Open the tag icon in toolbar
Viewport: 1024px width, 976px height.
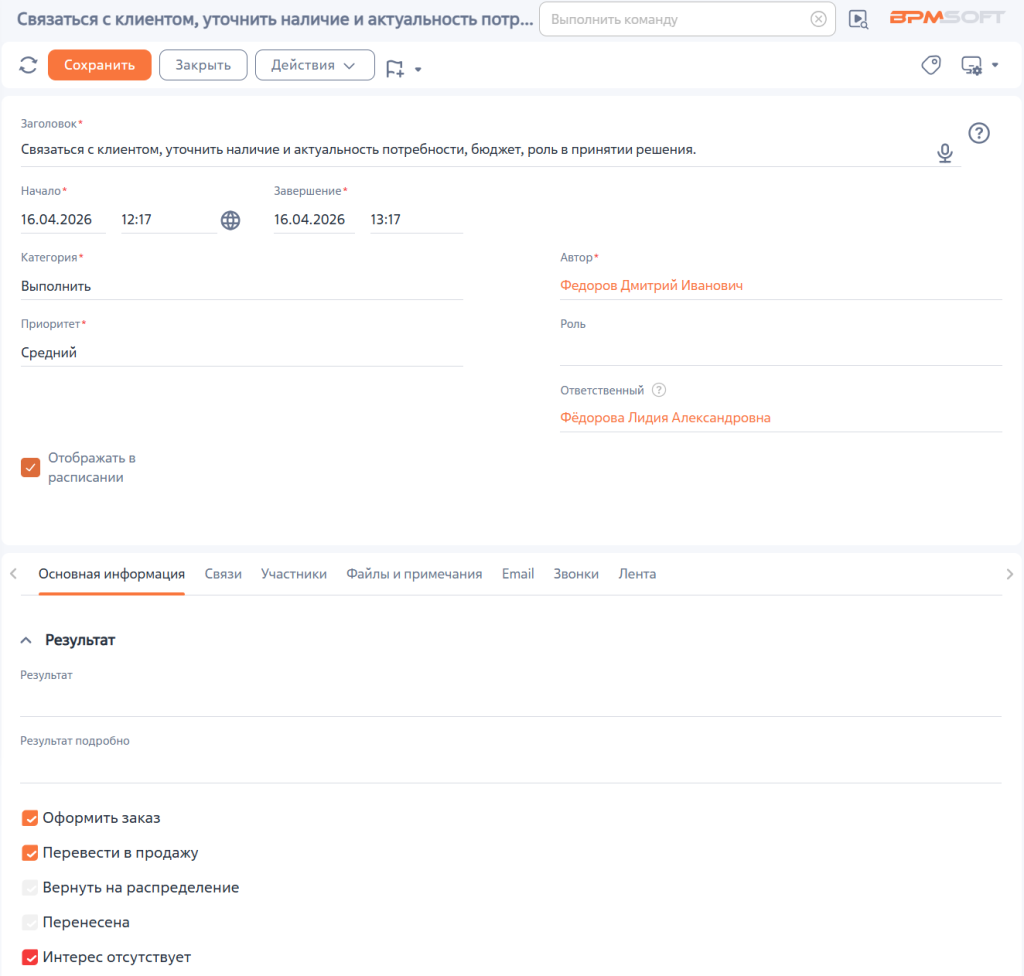pyautogui.click(x=931, y=65)
